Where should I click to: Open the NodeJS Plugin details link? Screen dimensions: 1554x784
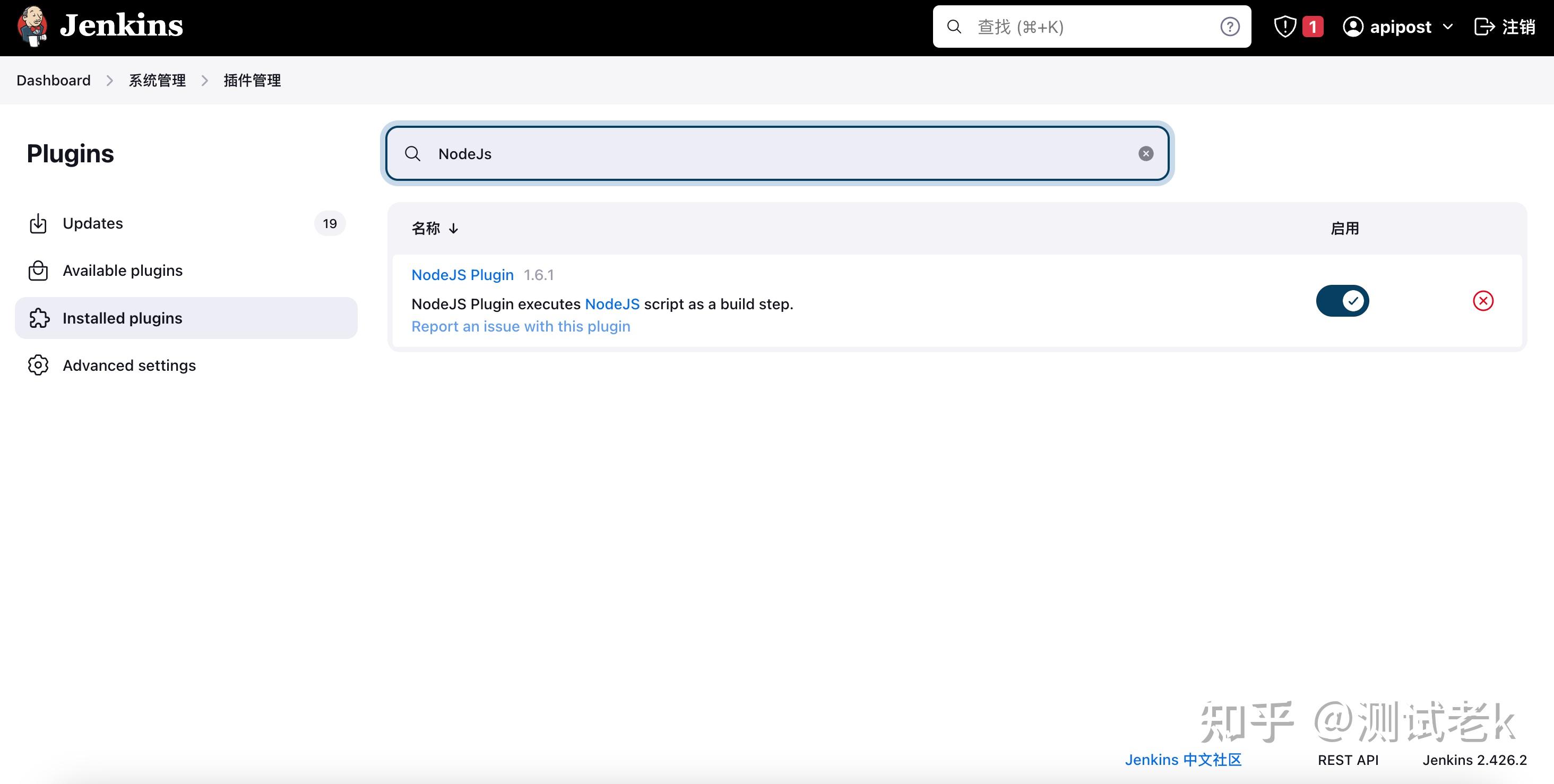pos(462,274)
